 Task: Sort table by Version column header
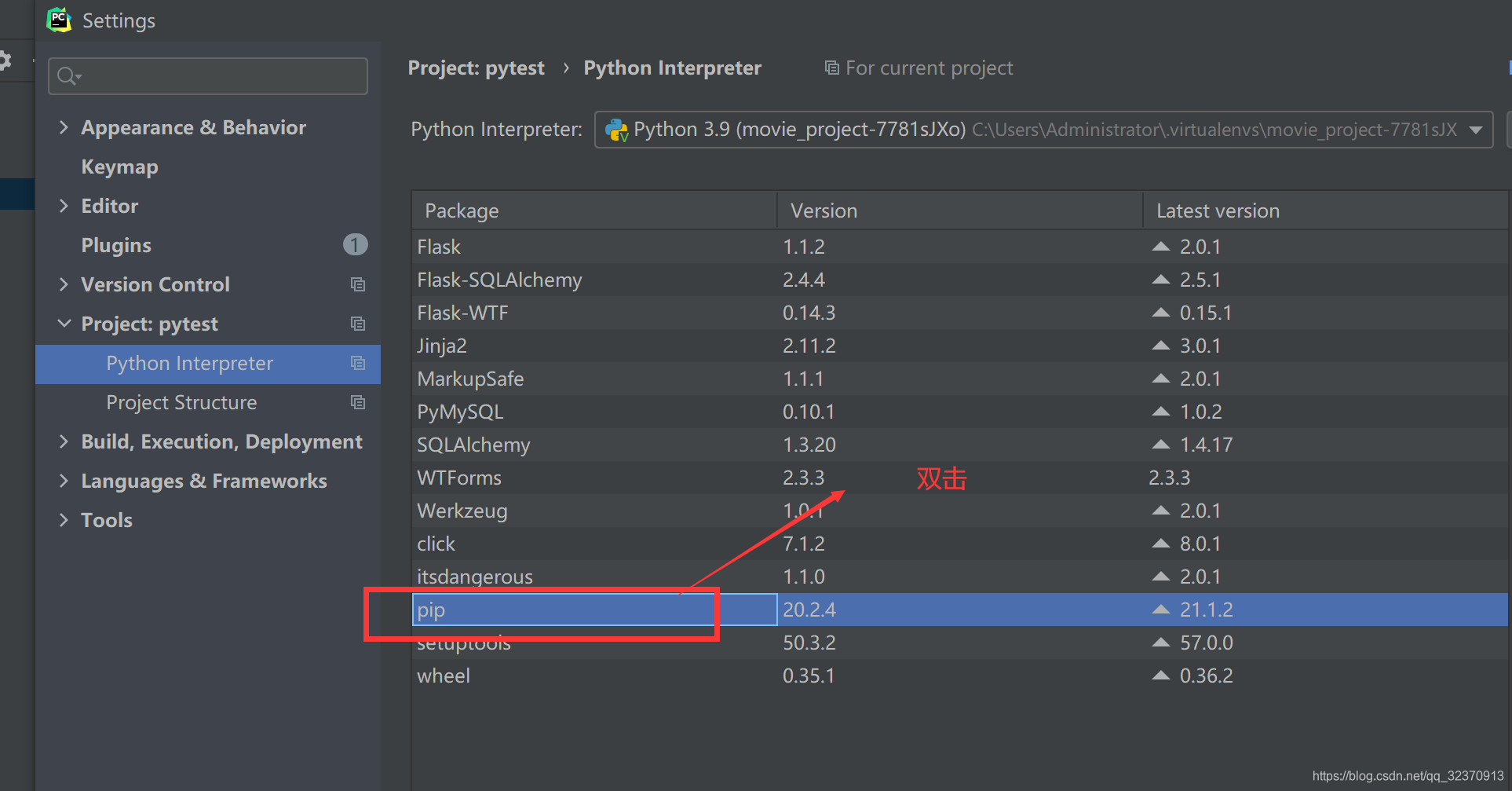tap(959, 211)
